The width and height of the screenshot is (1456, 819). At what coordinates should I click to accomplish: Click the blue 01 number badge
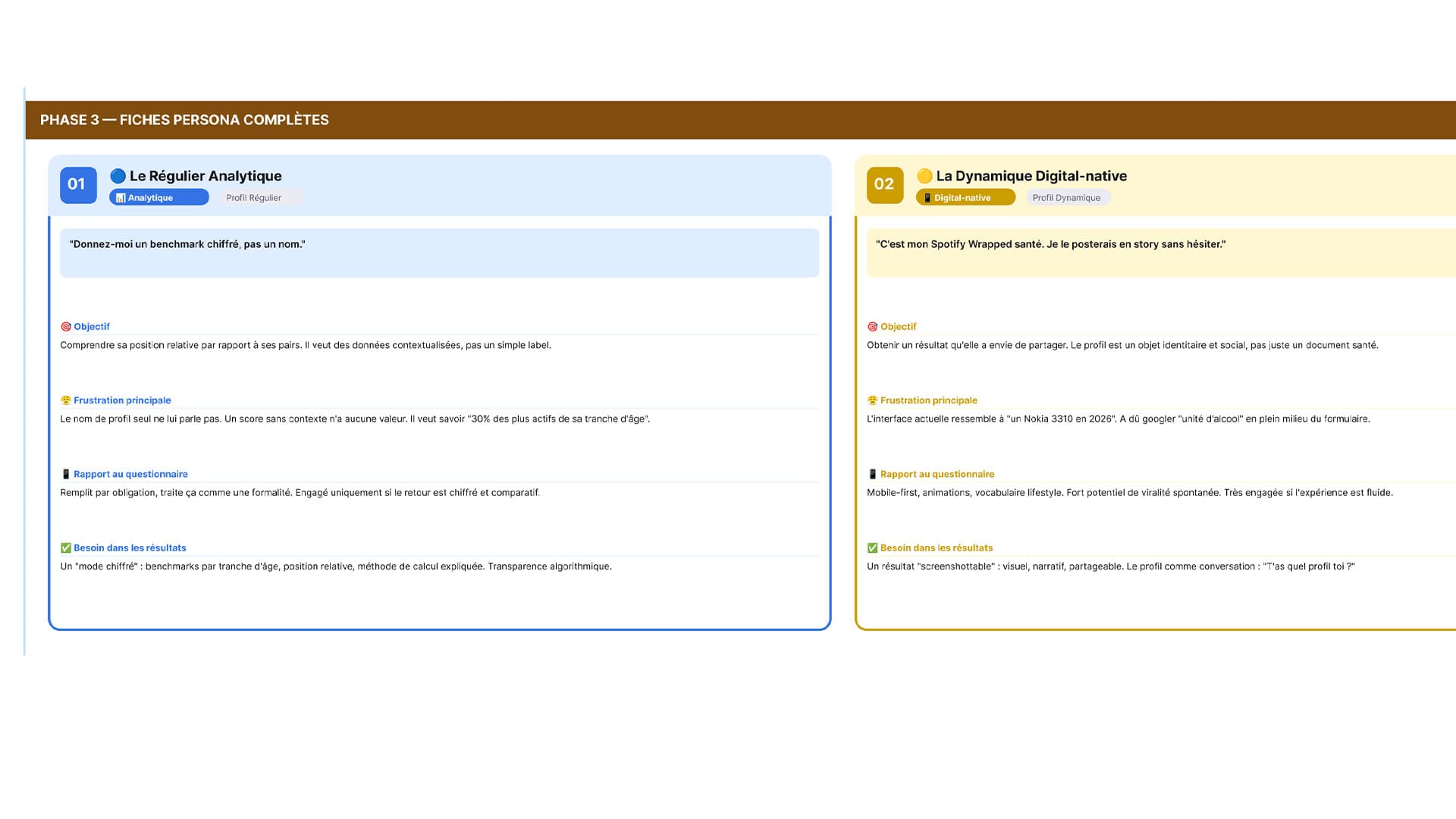coord(78,184)
